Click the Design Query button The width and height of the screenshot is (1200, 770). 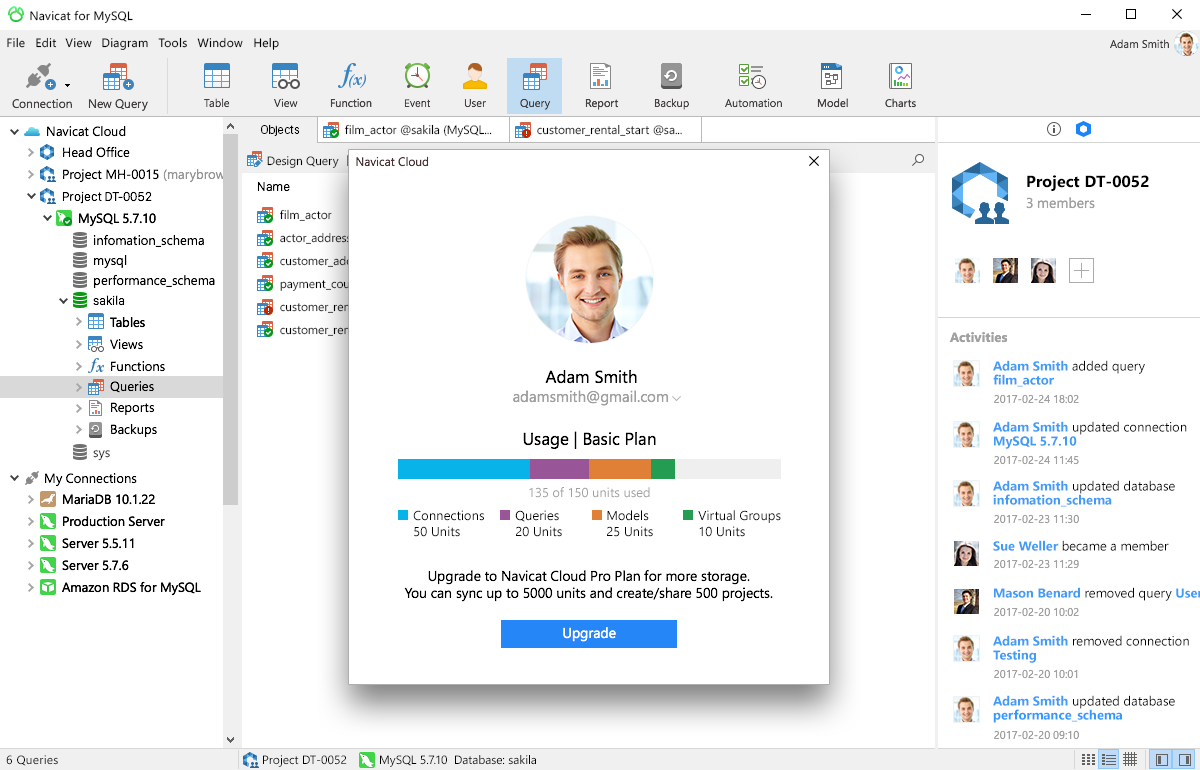tap(293, 161)
